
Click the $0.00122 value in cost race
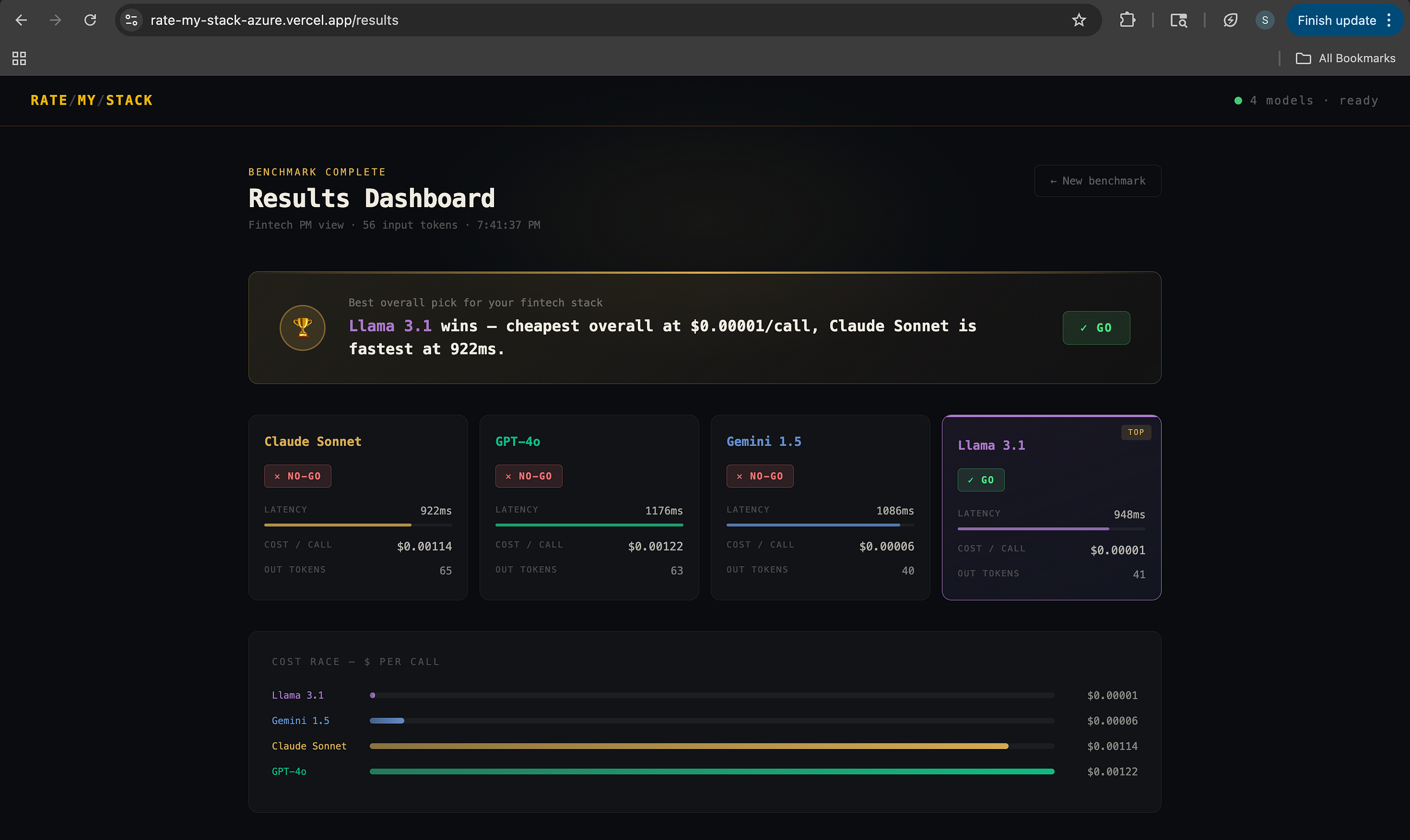1112,772
